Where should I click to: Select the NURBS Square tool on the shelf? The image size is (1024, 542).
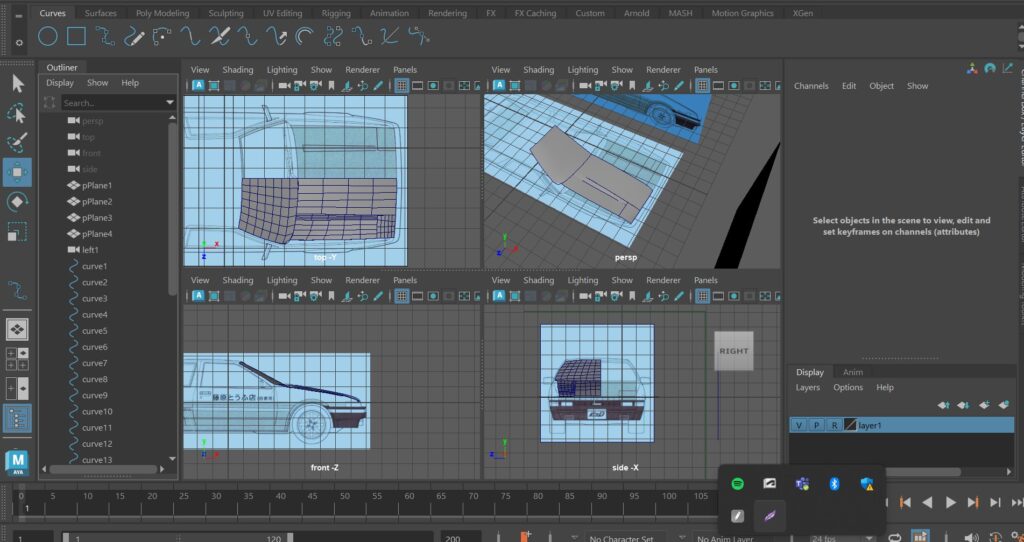[x=76, y=38]
